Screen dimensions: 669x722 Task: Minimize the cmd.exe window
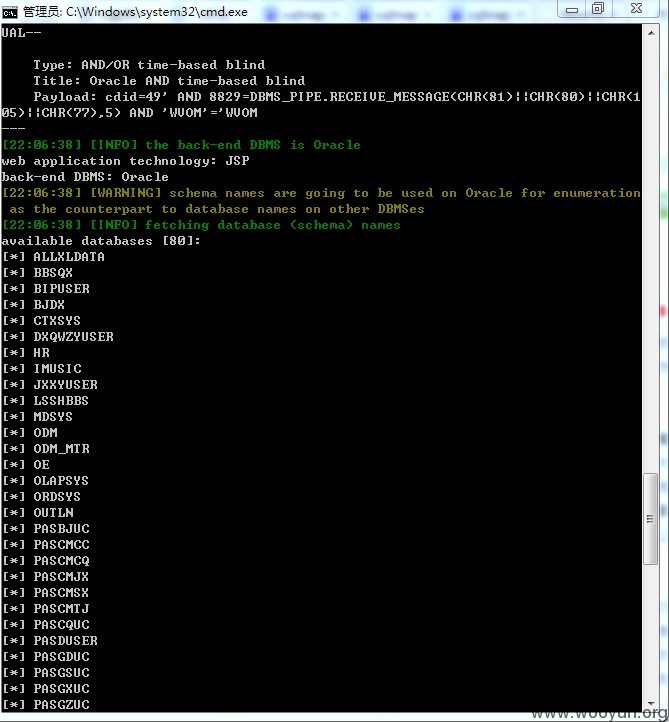coord(571,9)
